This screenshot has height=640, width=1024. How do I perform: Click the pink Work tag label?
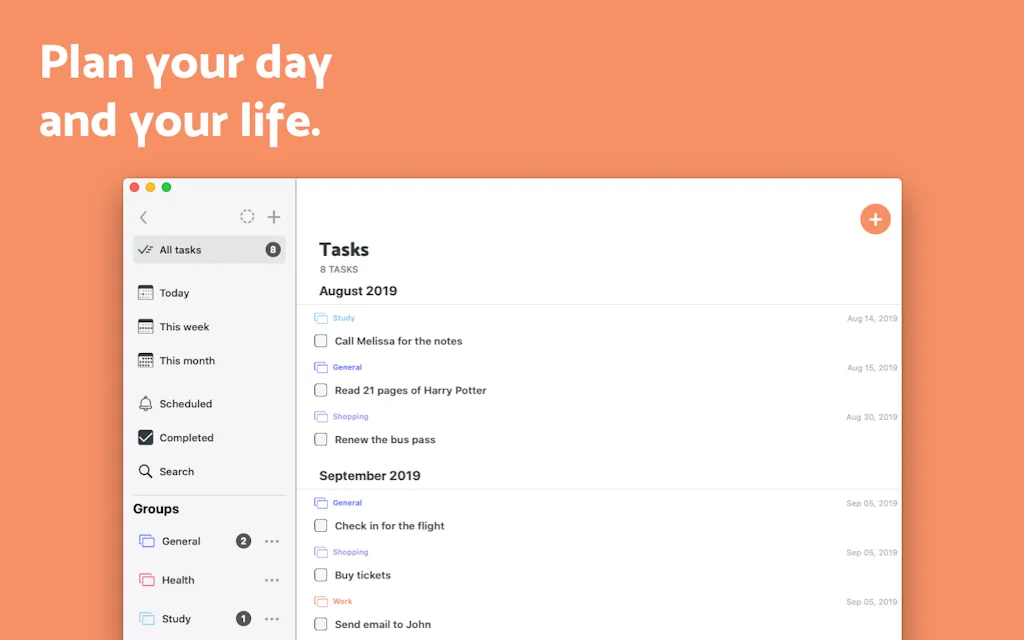tap(341, 601)
